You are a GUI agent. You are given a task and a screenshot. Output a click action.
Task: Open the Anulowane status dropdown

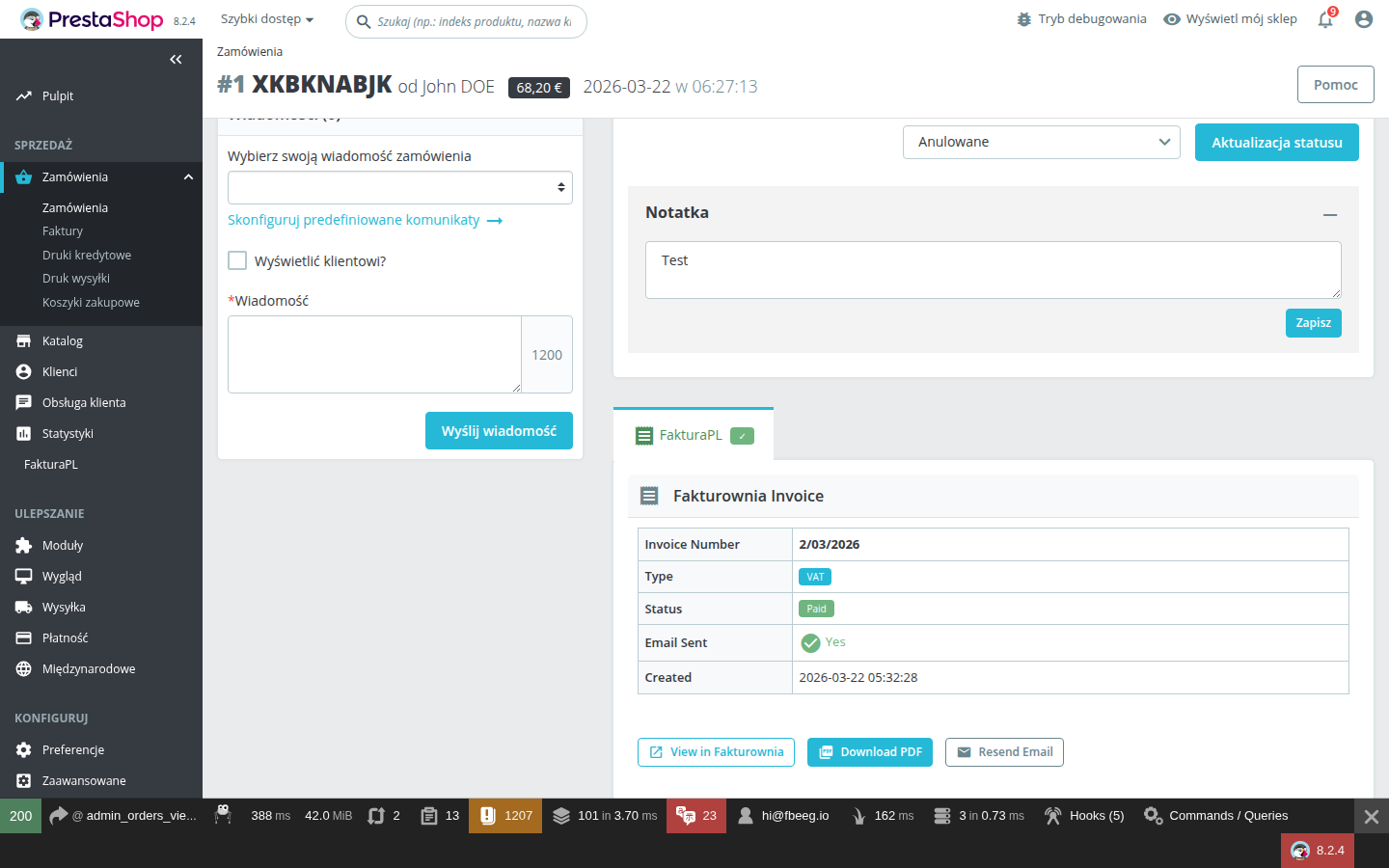pyautogui.click(x=1041, y=142)
